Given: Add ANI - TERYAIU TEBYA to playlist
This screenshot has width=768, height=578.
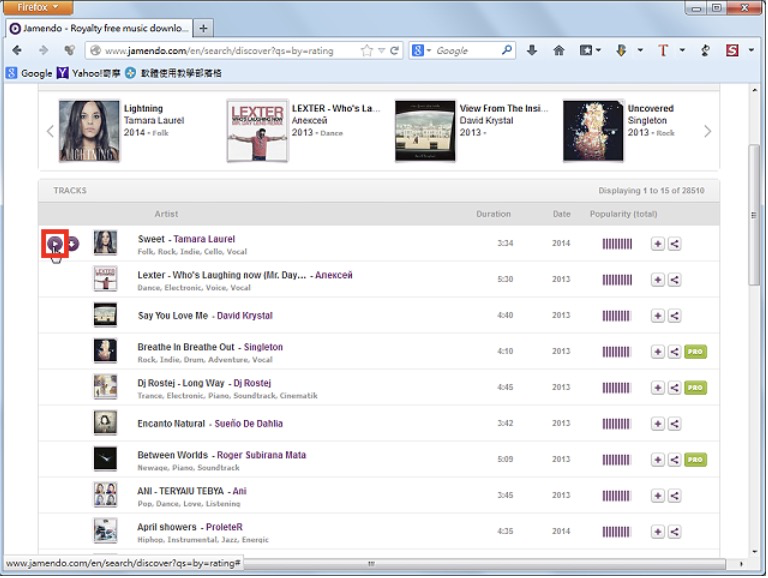Looking at the screenshot, I should pyautogui.click(x=658, y=496).
